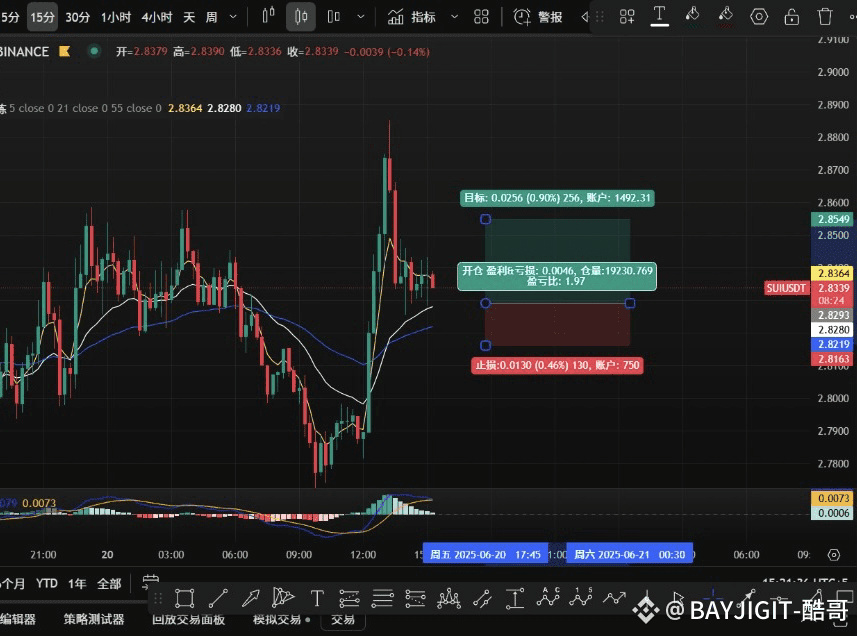Set range to 1年
Screen dimensions: 857x636
[77, 584]
